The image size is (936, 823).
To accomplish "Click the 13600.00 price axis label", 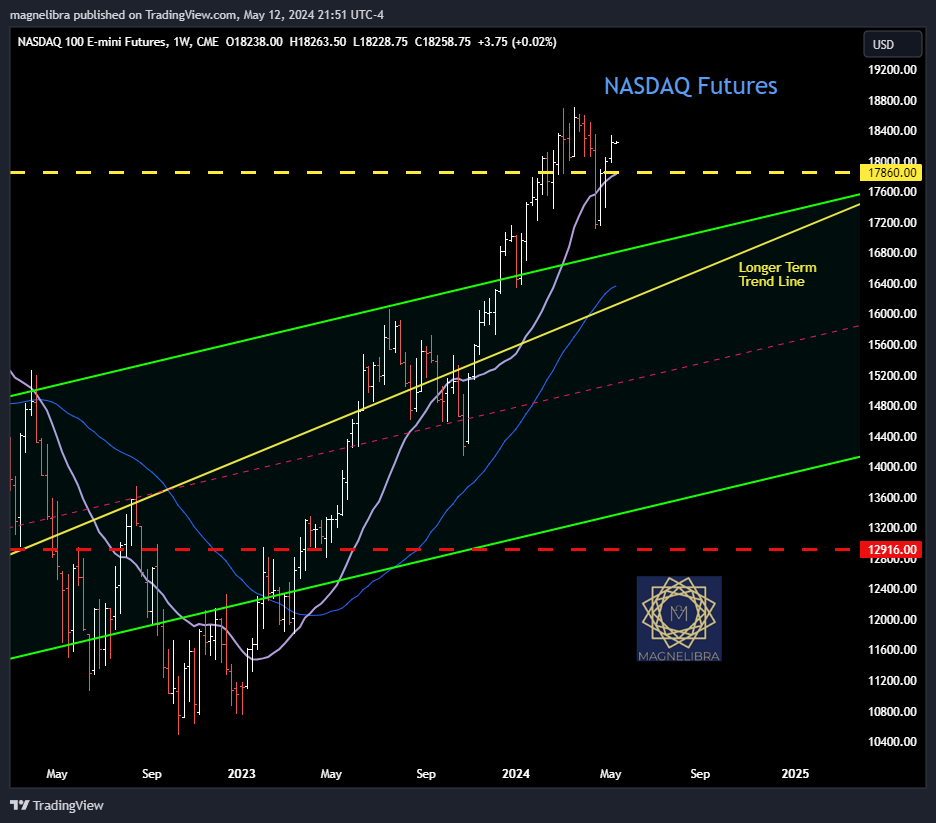I will (892, 498).
